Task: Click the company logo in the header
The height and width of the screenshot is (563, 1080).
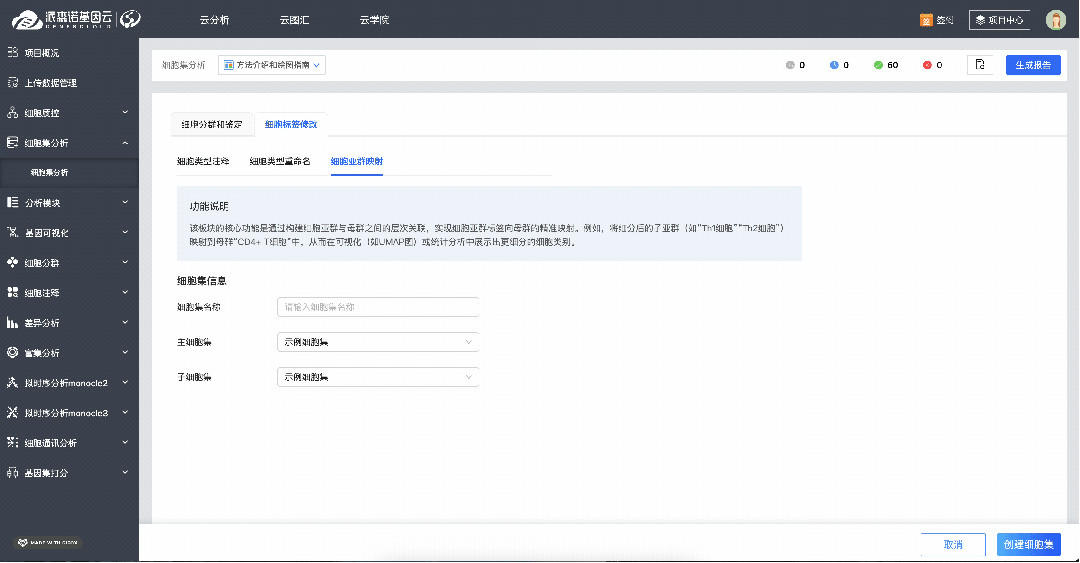Action: [76, 19]
